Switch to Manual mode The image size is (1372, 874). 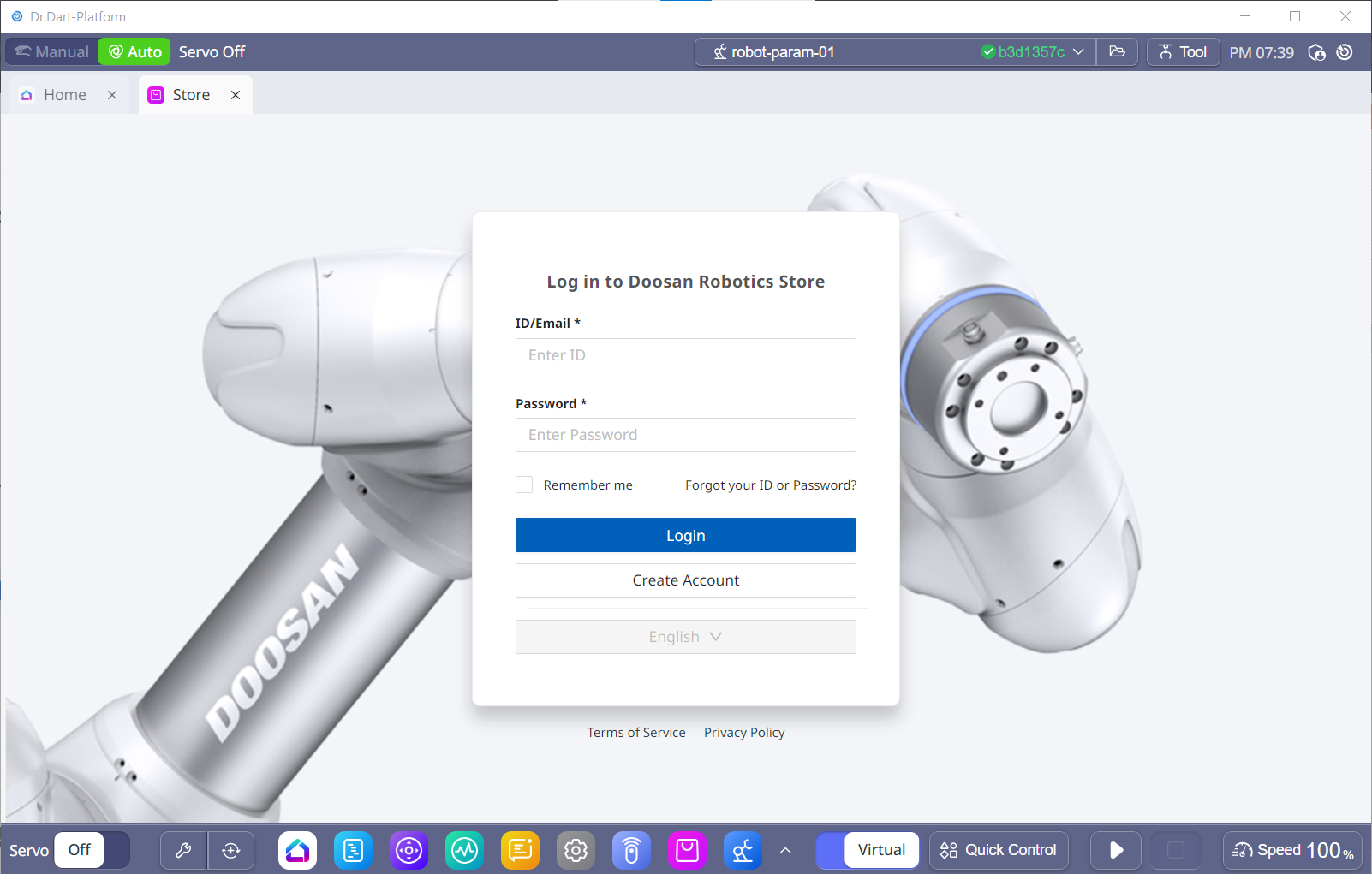[x=52, y=52]
